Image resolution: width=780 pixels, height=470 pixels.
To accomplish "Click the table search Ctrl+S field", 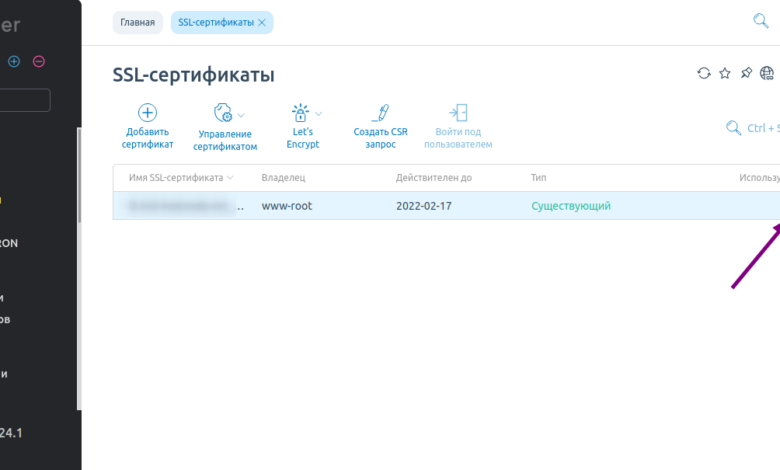I will click(x=755, y=128).
